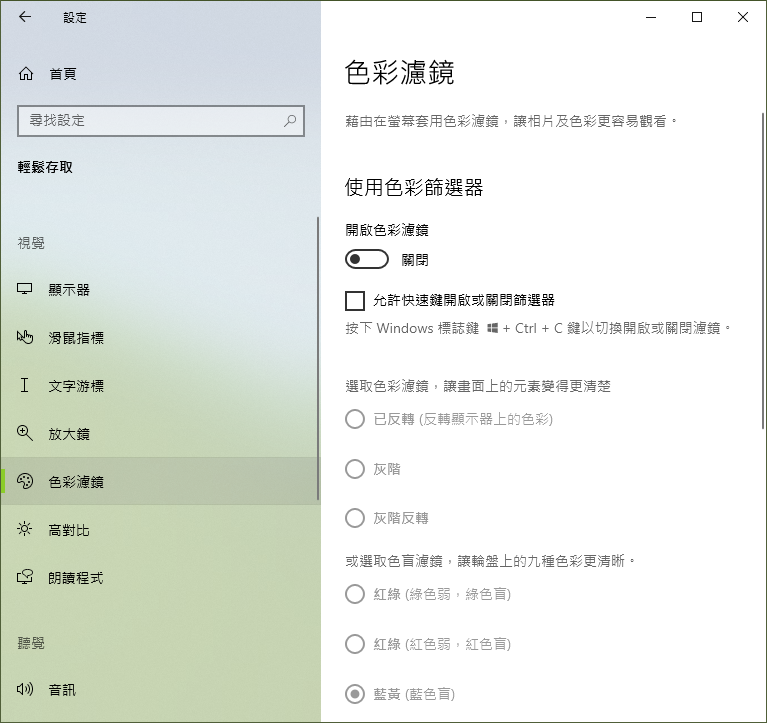This screenshot has height=723, width=767.
Task: Click the speaker icon beside 音訊
Action: pos(24,690)
